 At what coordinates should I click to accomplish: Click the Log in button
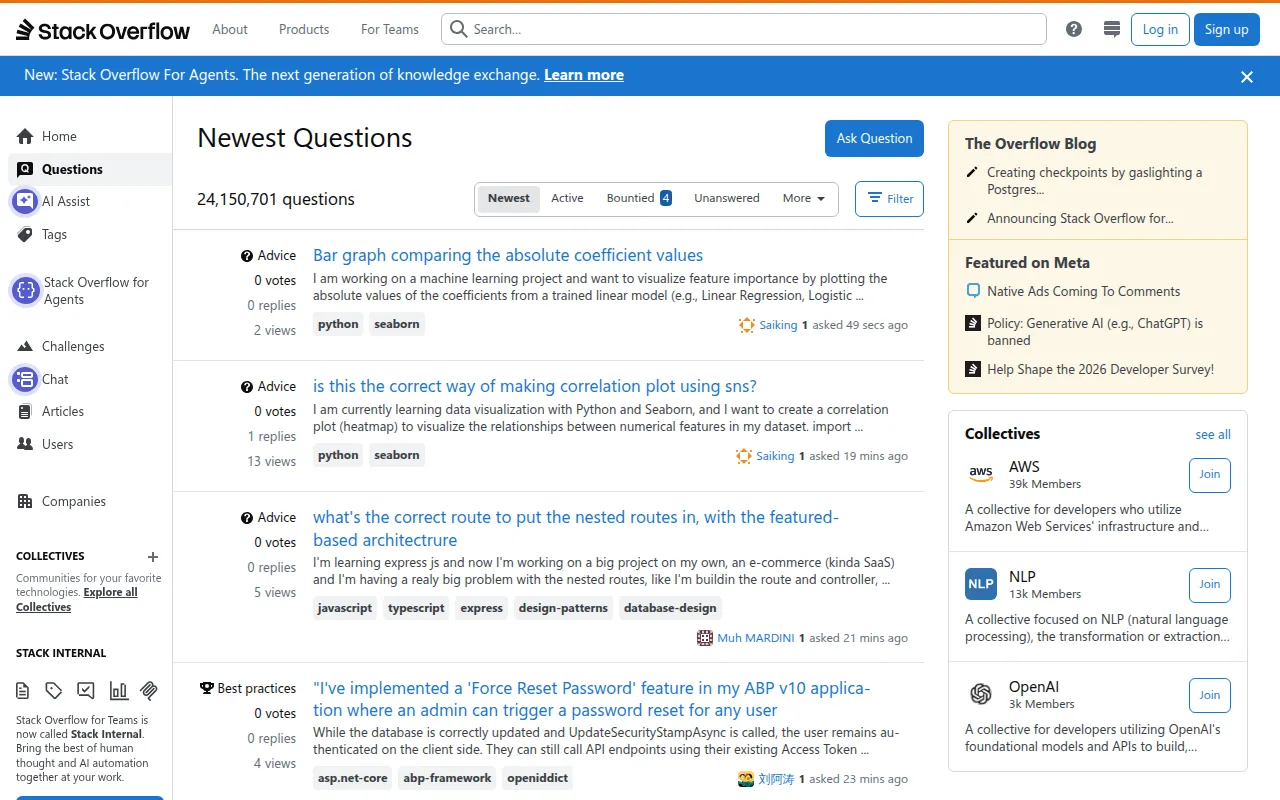(x=1160, y=29)
